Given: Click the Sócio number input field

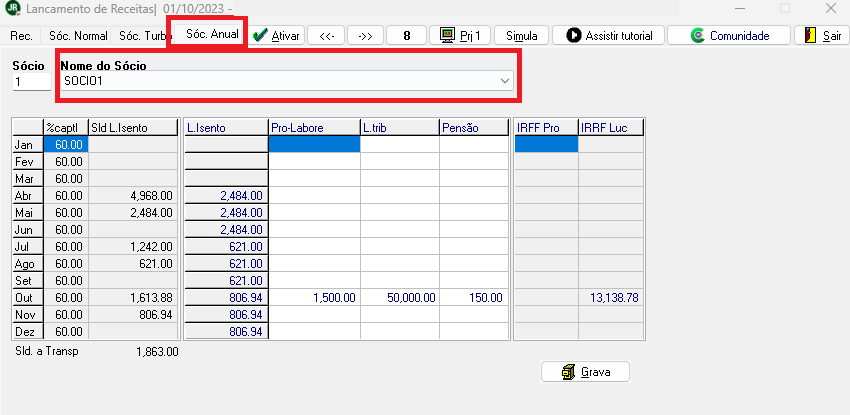Looking at the screenshot, I should coord(31,81).
